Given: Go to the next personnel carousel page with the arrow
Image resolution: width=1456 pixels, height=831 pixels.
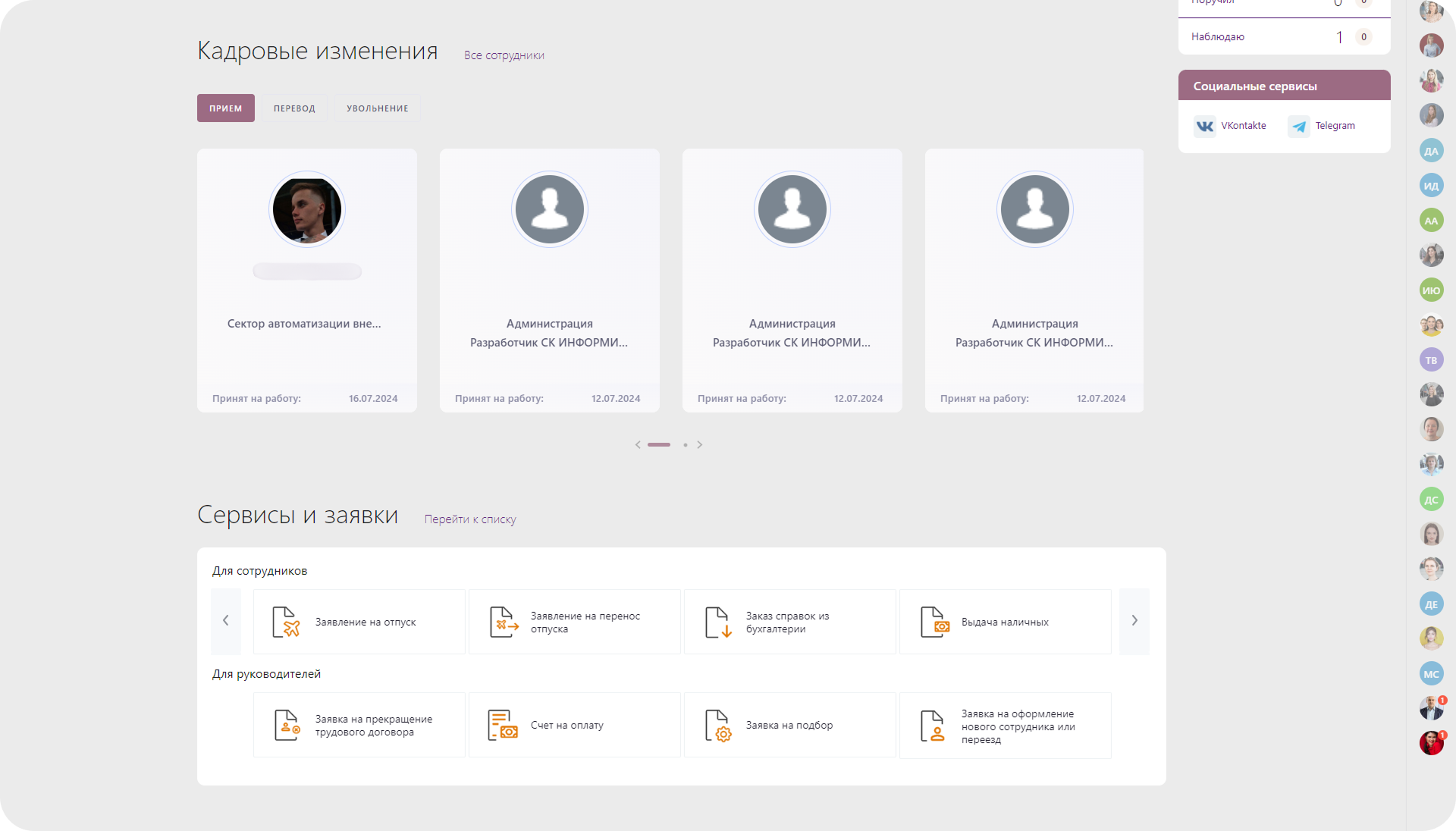Looking at the screenshot, I should tap(700, 445).
